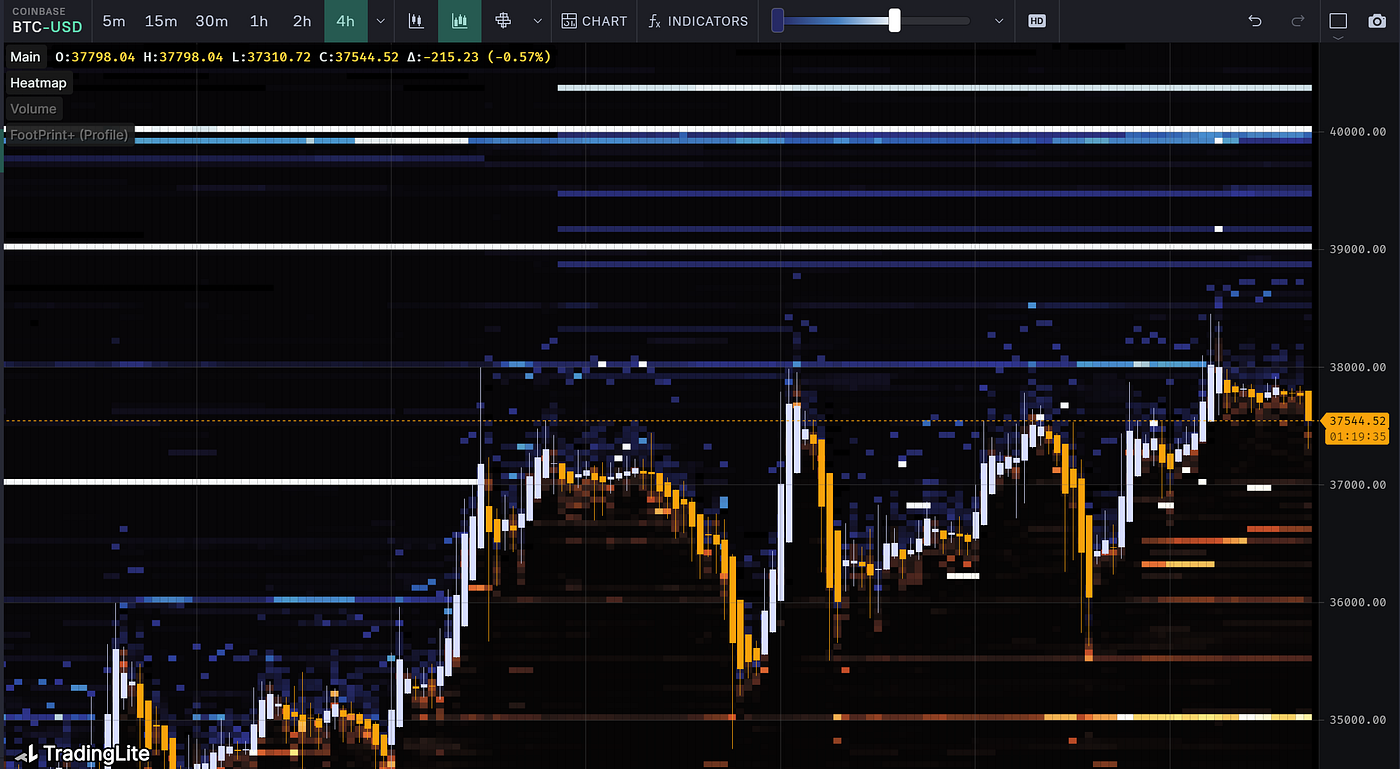The image size is (1400, 769).
Task: Click the 01:19:35 candle countdown label
Action: (x=1356, y=436)
